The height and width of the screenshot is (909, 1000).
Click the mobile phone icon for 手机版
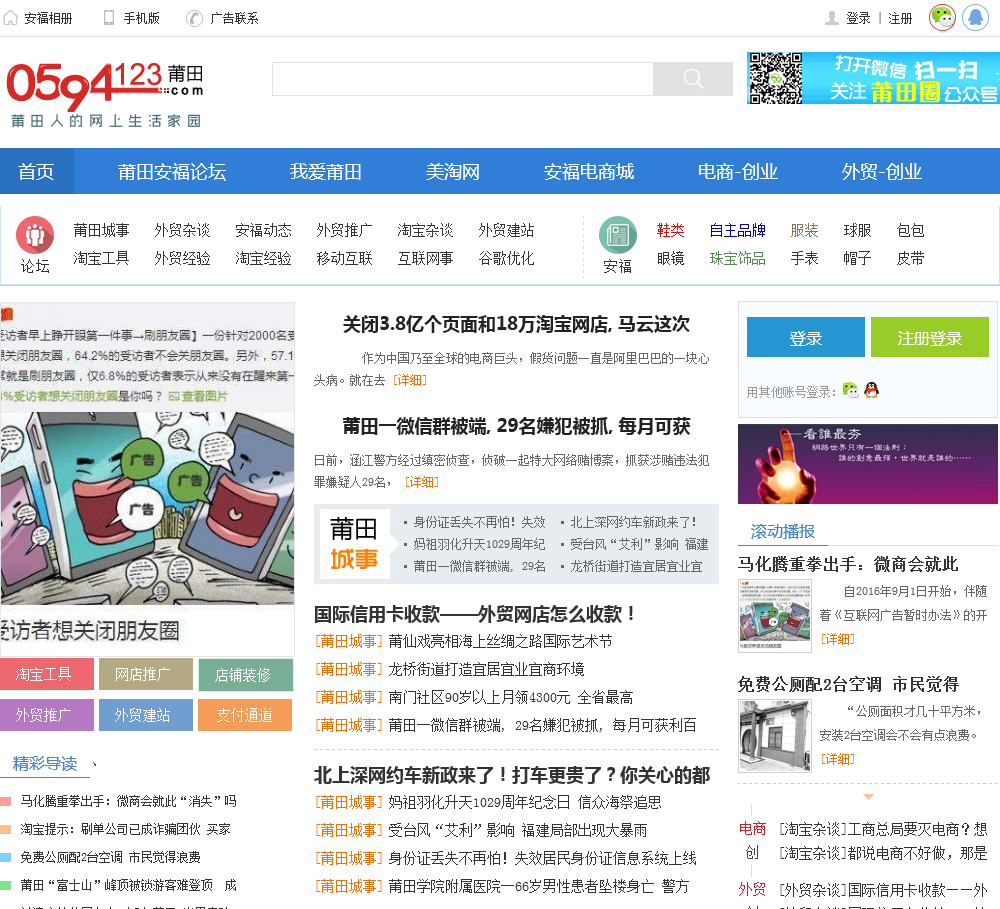(x=109, y=18)
